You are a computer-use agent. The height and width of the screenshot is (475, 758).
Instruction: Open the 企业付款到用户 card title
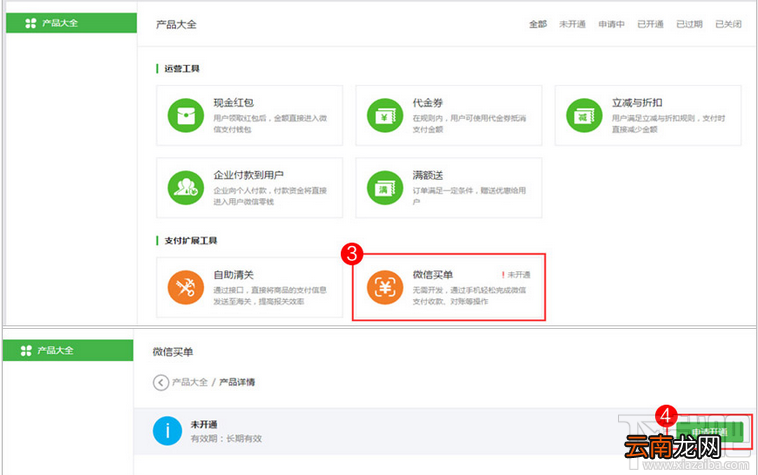(x=248, y=175)
